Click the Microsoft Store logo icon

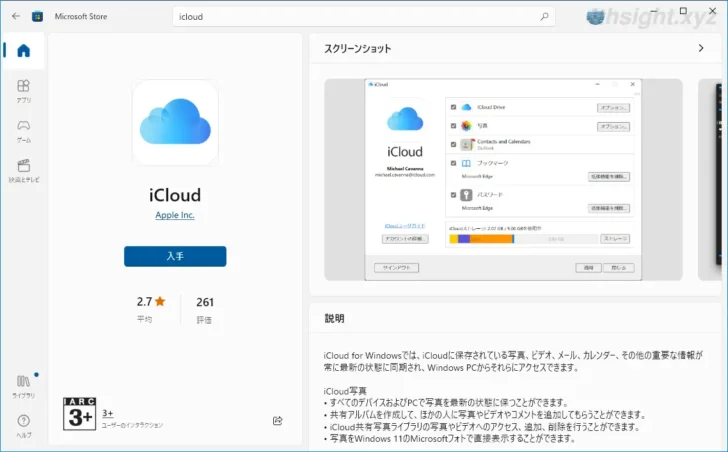[37, 16]
